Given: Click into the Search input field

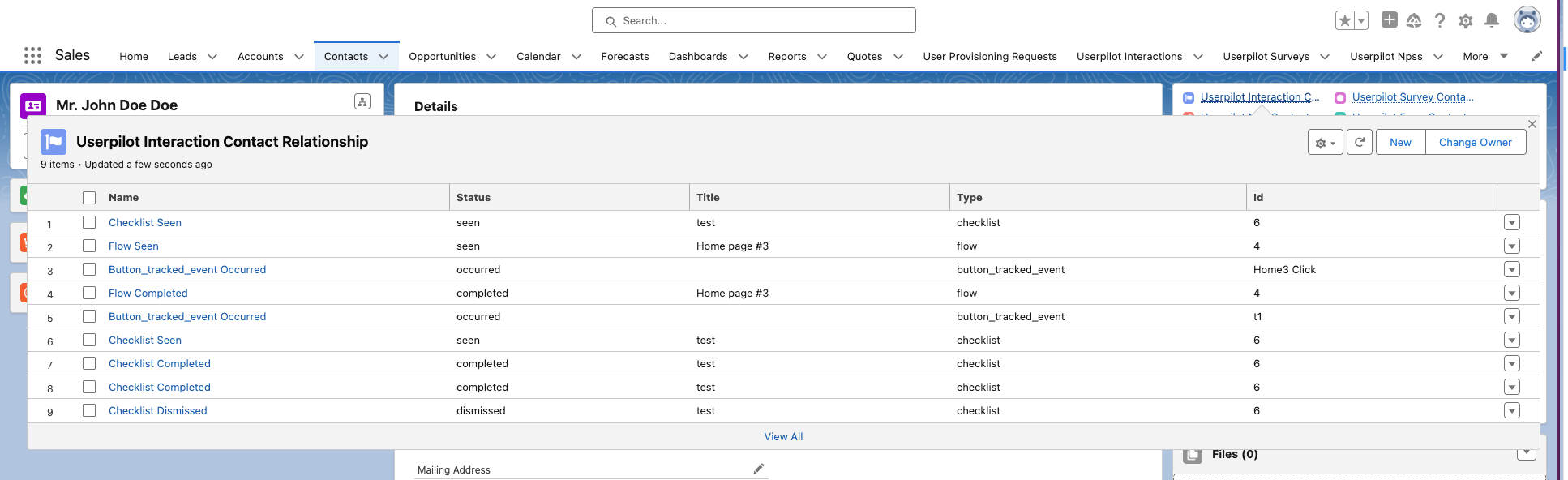Looking at the screenshot, I should pos(754,20).
